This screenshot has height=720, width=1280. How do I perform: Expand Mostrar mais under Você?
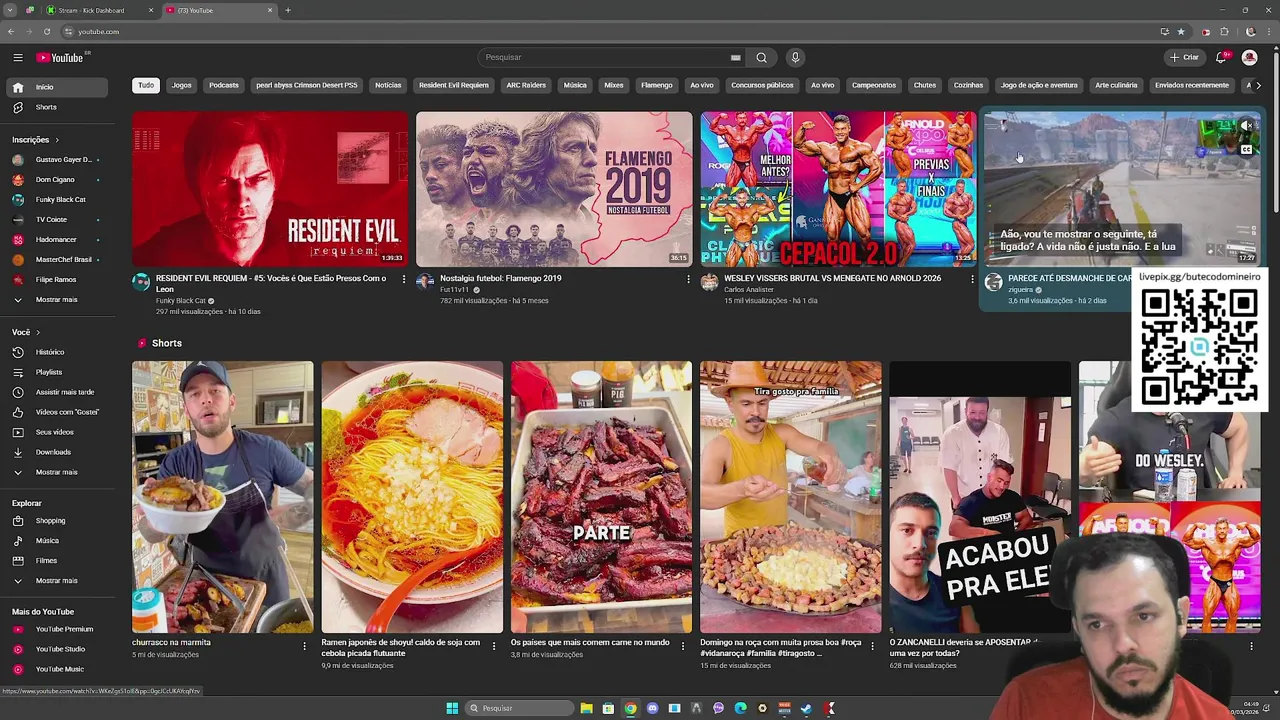point(56,472)
